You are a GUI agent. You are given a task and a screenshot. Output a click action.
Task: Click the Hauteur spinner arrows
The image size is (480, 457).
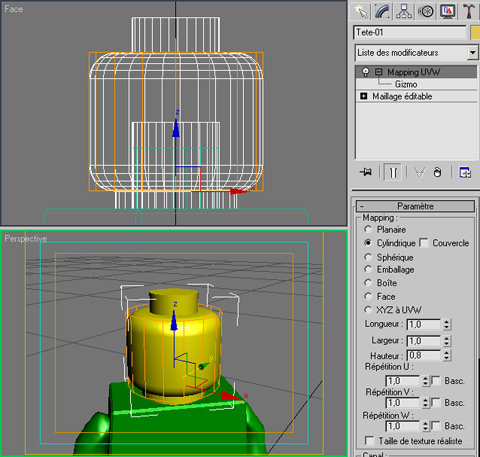(x=447, y=355)
